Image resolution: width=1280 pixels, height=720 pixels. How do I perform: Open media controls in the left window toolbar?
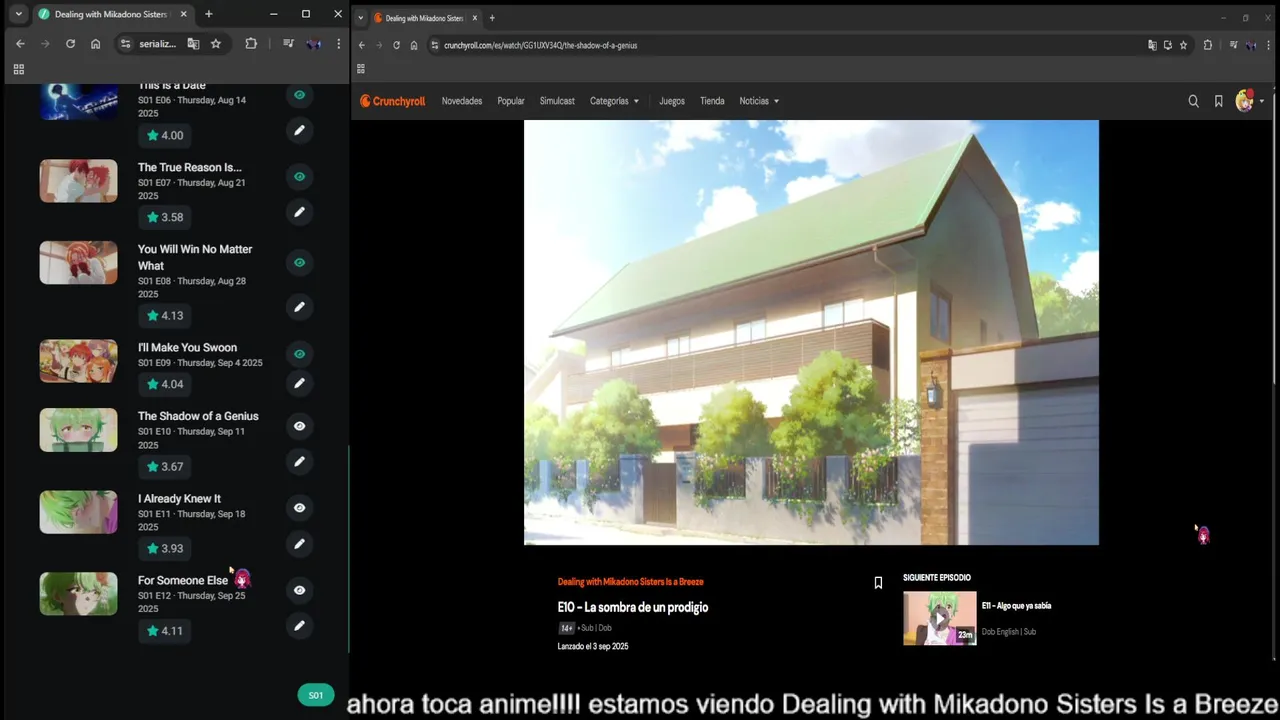click(x=288, y=44)
